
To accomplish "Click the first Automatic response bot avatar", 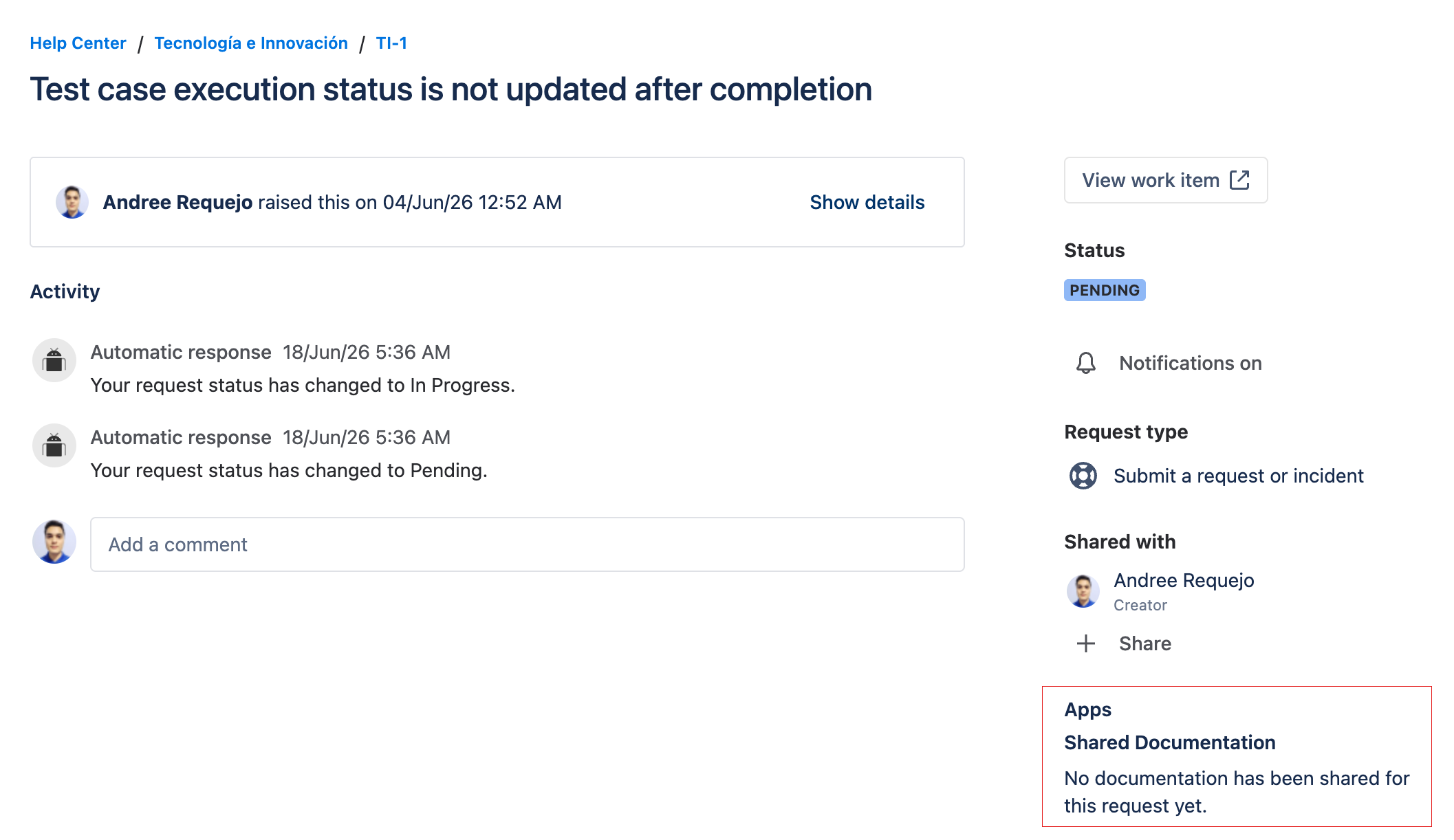I will (x=54, y=360).
